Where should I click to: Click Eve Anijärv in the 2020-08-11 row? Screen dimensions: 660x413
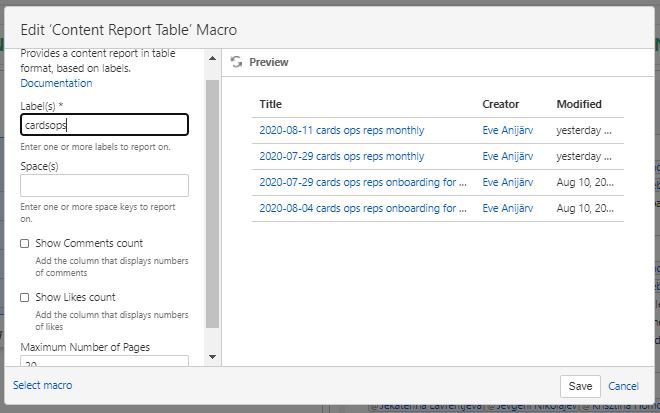[508, 131]
